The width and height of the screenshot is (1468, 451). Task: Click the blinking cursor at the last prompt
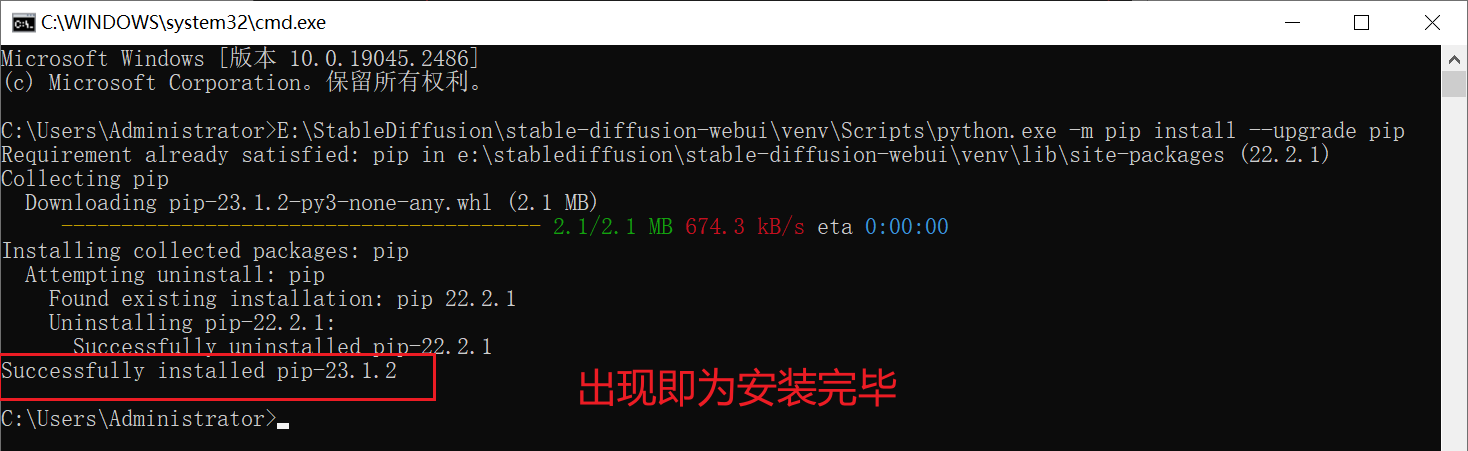[x=283, y=425]
